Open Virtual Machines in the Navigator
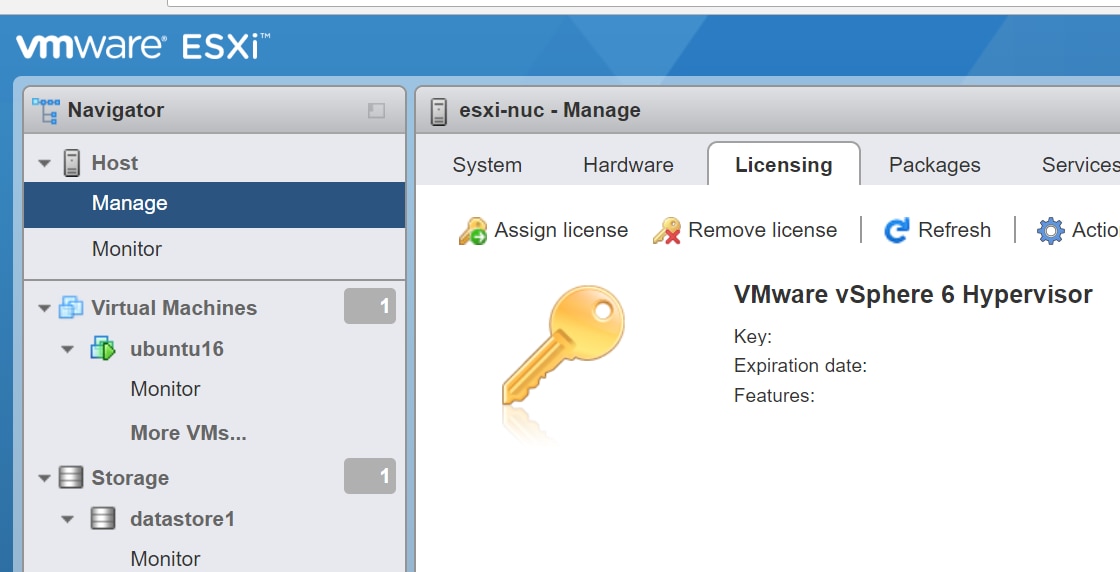The height and width of the screenshot is (572, 1120). coord(174,308)
